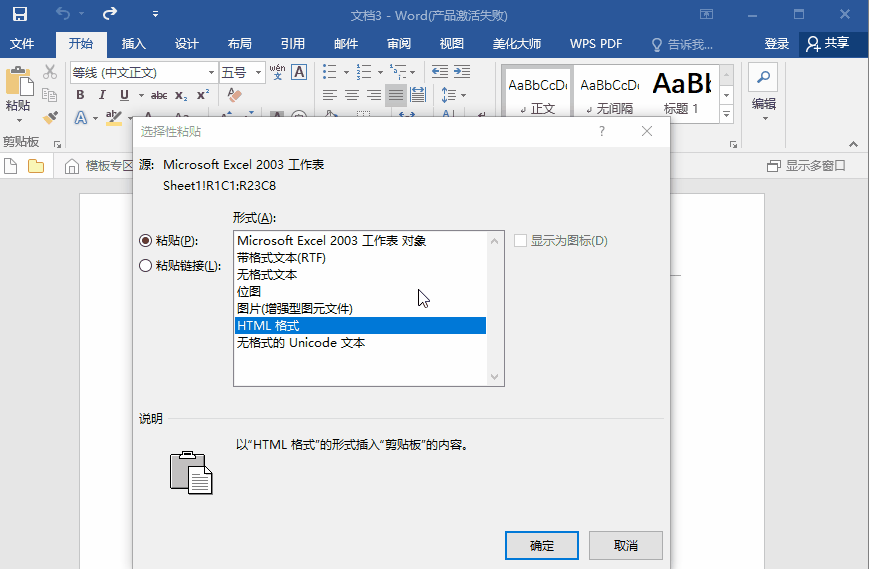Click the 取消 Cancel button

tap(626, 546)
